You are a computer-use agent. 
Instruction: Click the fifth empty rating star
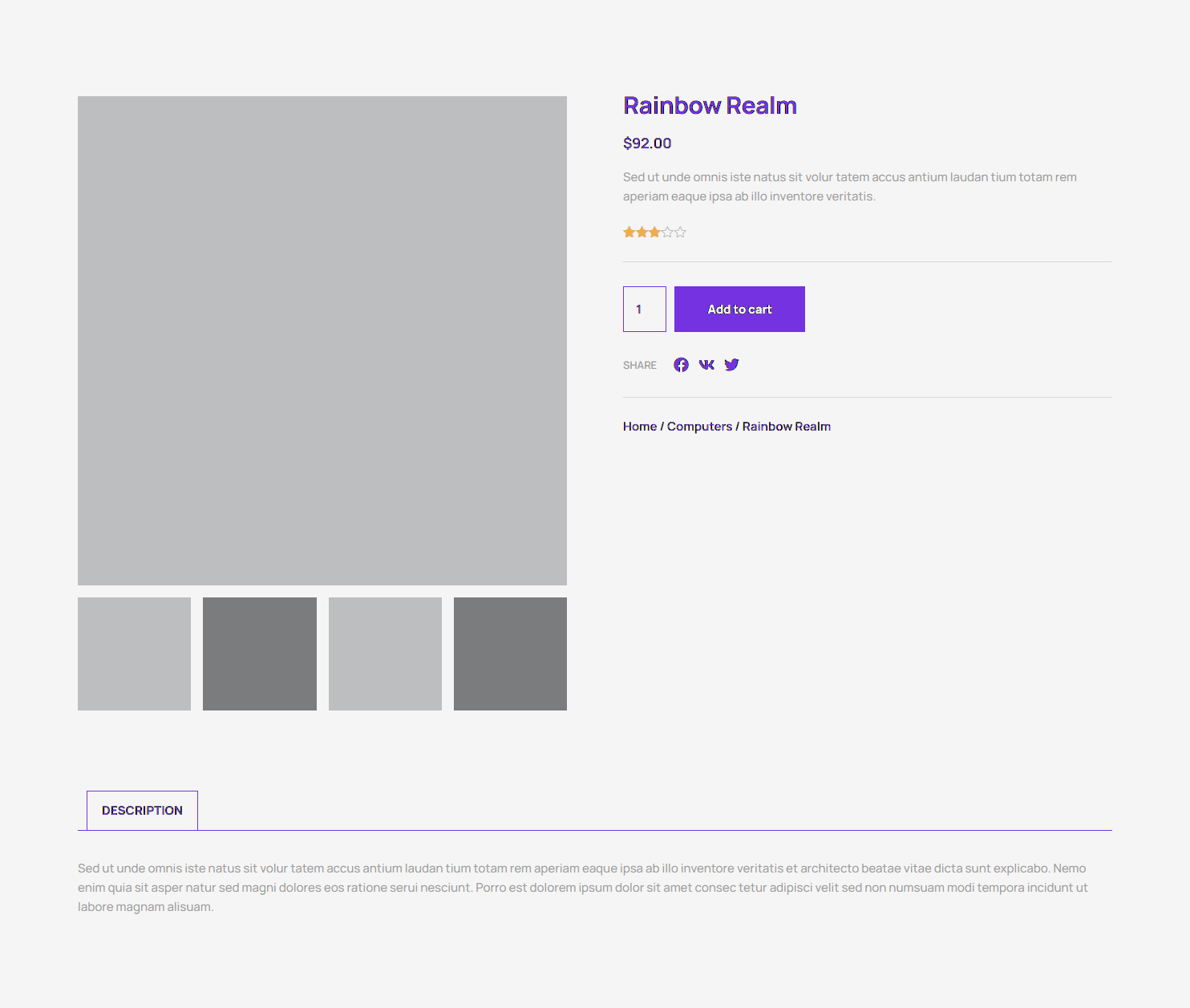681,233
